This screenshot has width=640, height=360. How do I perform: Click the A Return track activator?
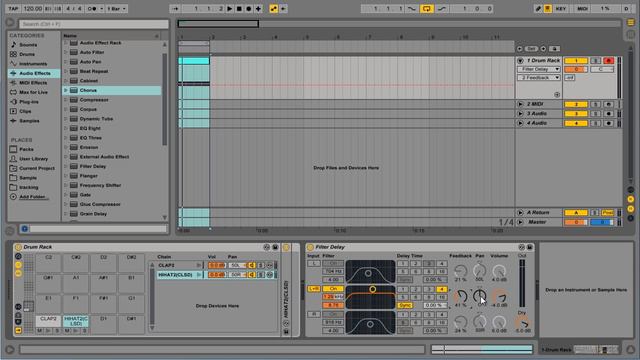[576, 213]
